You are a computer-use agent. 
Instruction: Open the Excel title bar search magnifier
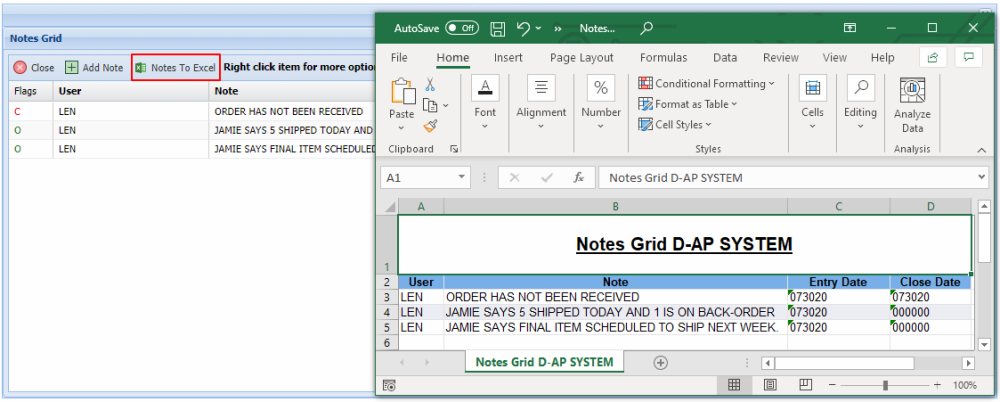tap(647, 27)
